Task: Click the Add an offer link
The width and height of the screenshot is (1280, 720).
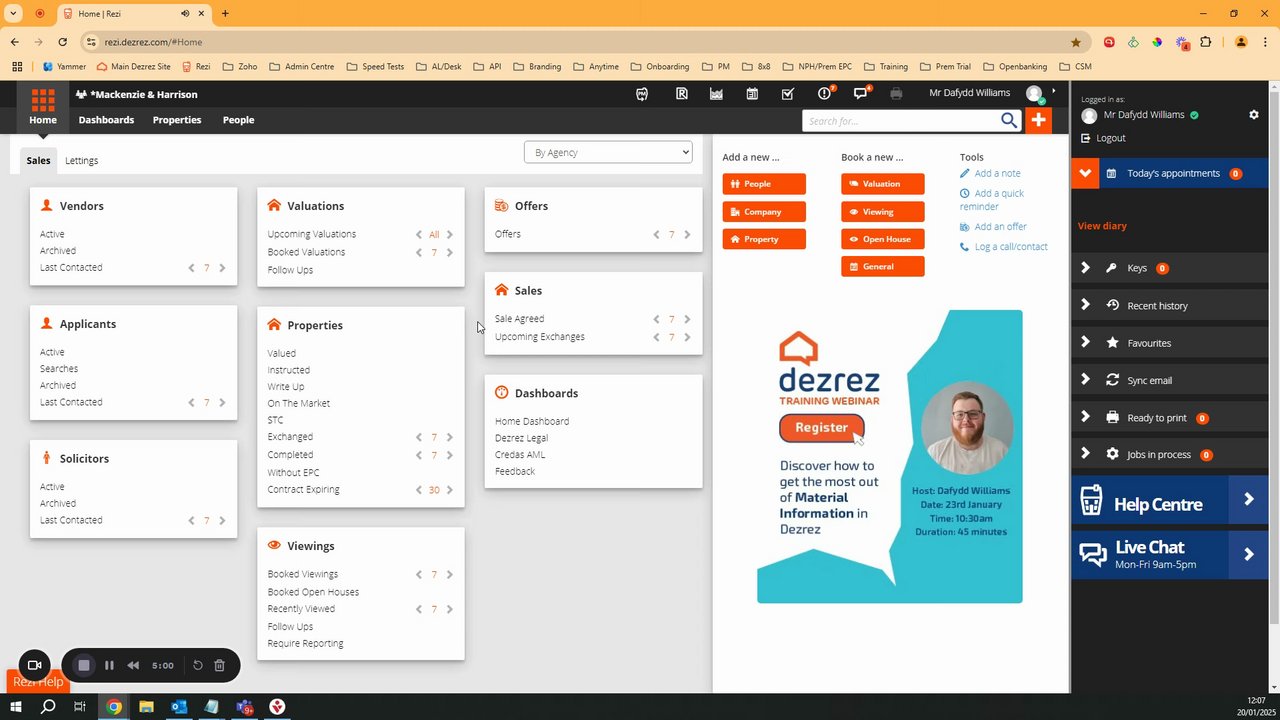Action: (1000, 226)
